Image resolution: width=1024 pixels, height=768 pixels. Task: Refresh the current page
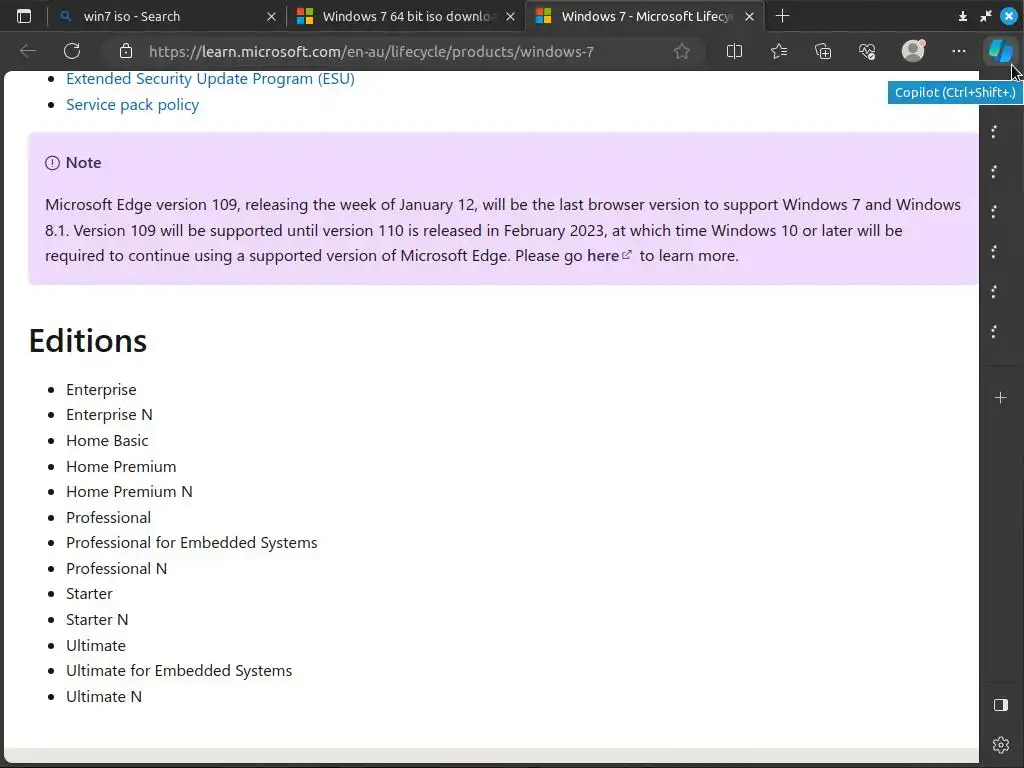[72, 51]
